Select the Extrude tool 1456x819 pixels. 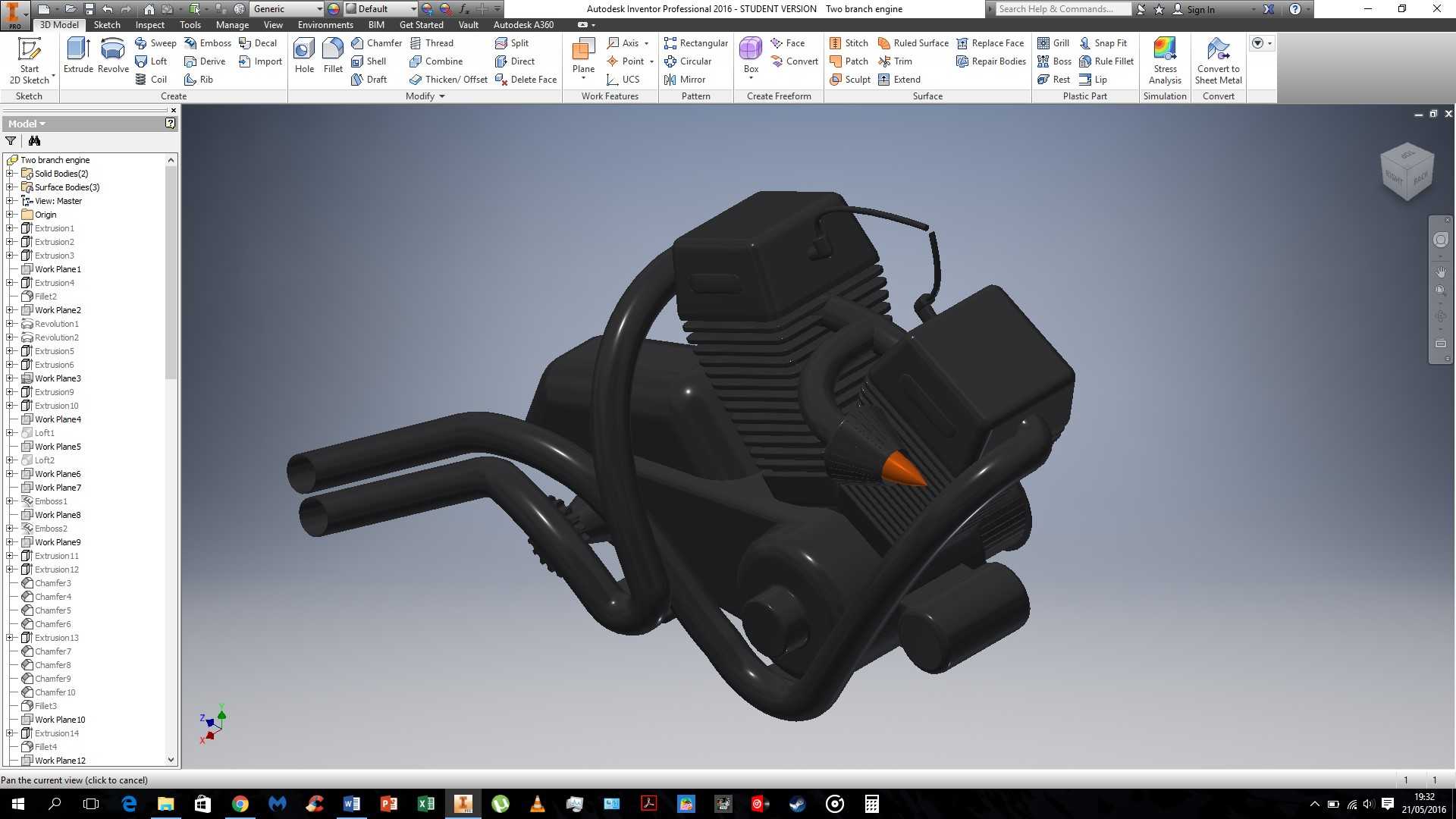(x=78, y=55)
